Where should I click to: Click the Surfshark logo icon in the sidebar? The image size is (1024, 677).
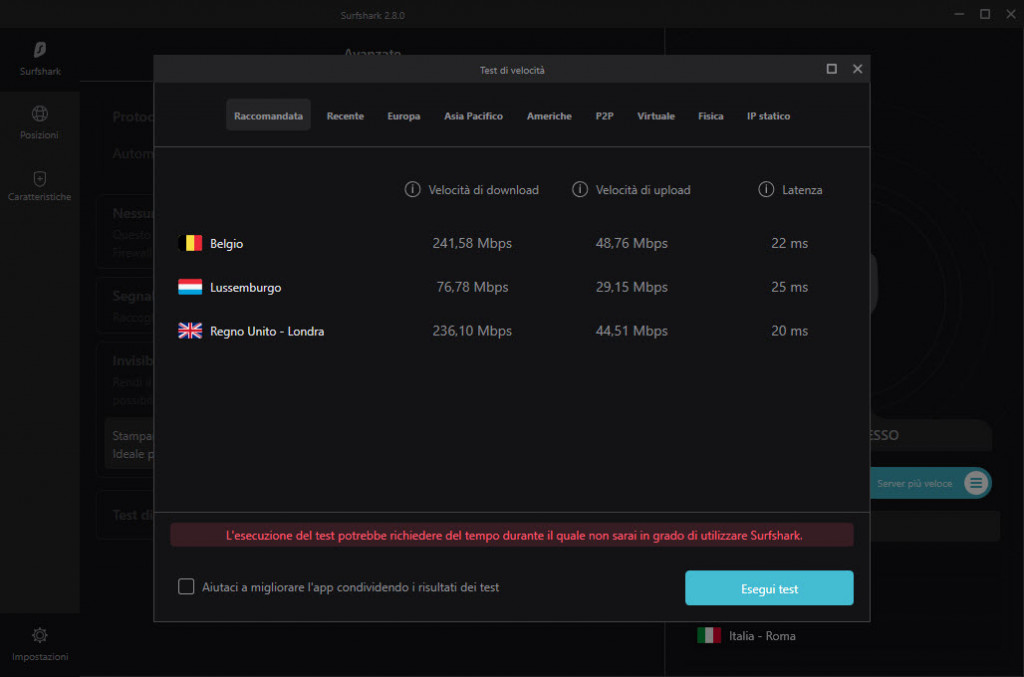40,50
